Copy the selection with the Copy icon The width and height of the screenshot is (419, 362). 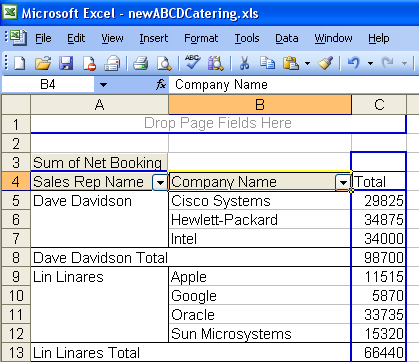[x=267, y=63]
